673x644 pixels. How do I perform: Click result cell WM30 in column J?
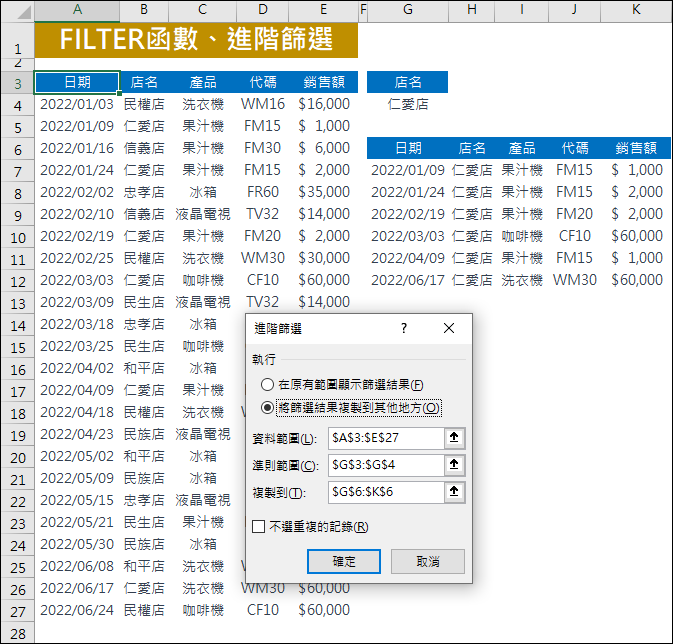click(x=574, y=280)
